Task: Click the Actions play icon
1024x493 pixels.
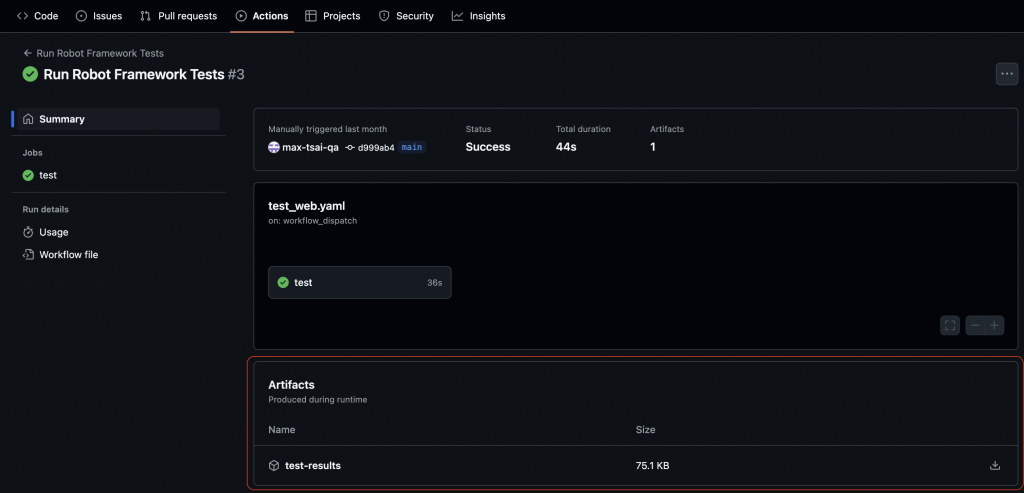Action: pos(241,16)
